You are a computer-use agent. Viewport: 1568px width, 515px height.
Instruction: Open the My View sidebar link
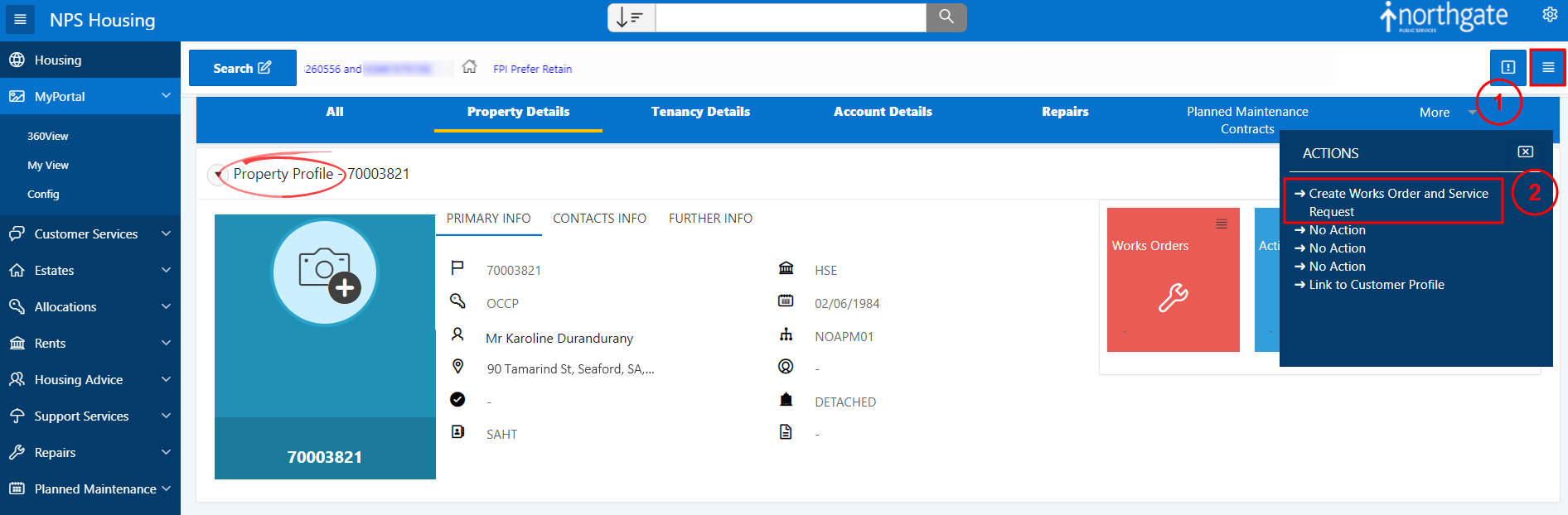click(x=48, y=165)
